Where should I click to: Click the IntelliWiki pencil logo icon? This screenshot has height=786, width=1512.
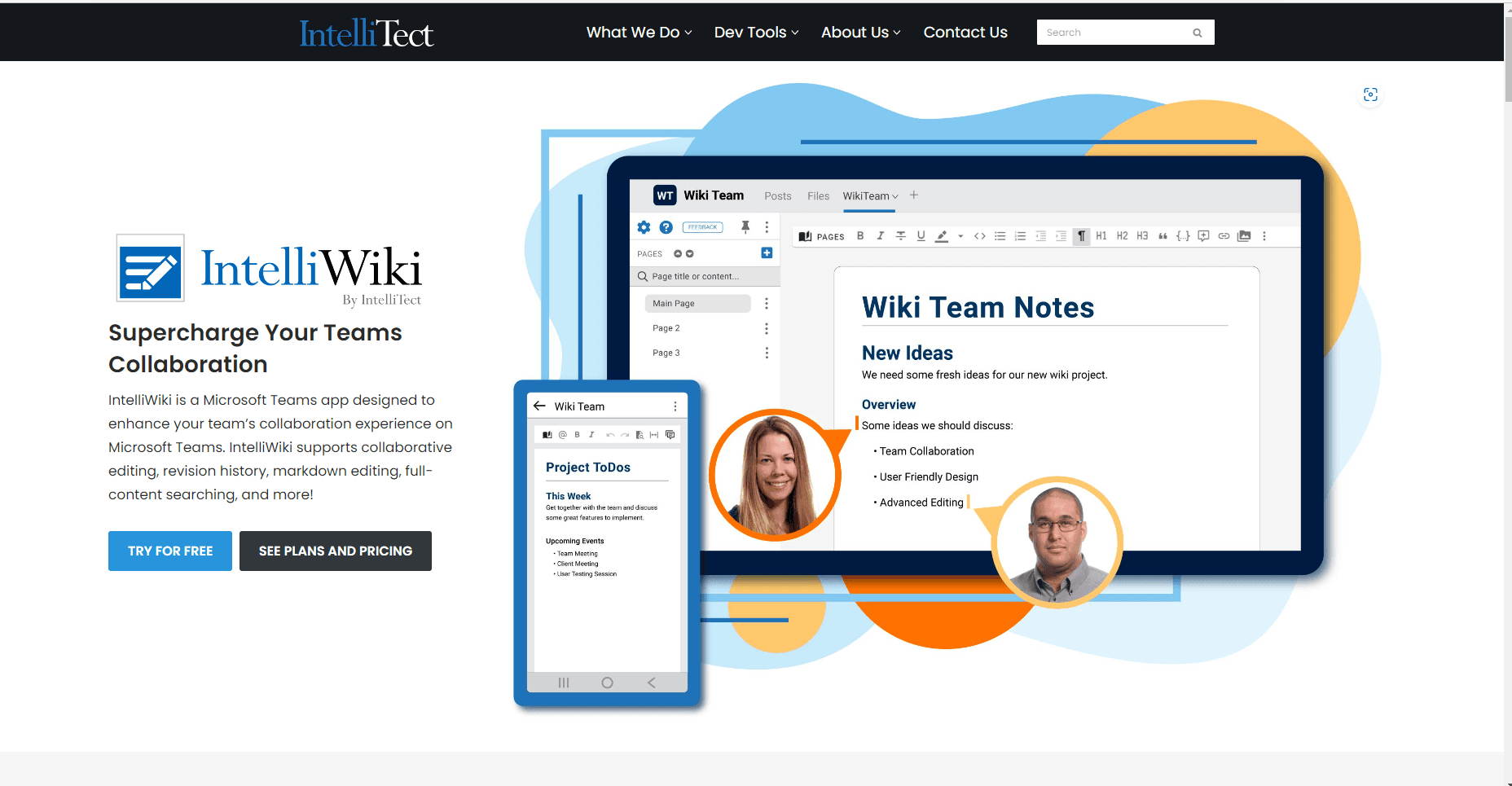click(151, 268)
